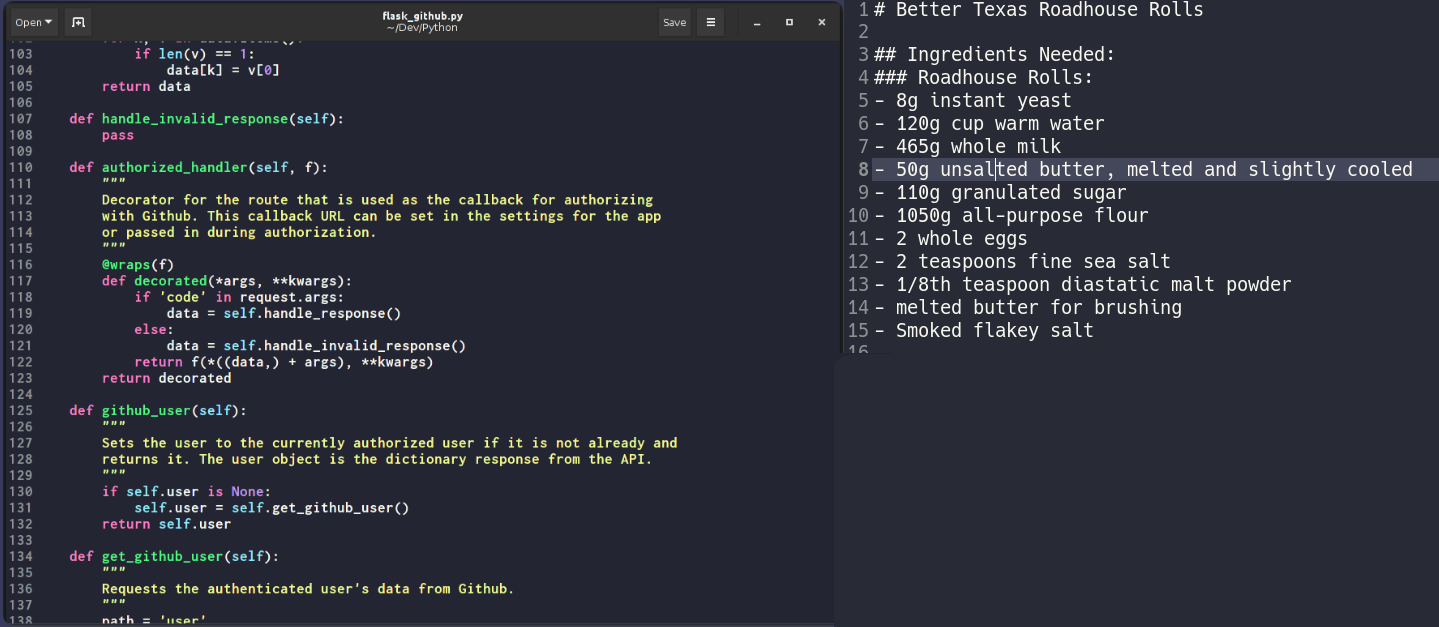The image size is (1439, 627).
Task: Open the main hamburger menu
Action: 709,22
